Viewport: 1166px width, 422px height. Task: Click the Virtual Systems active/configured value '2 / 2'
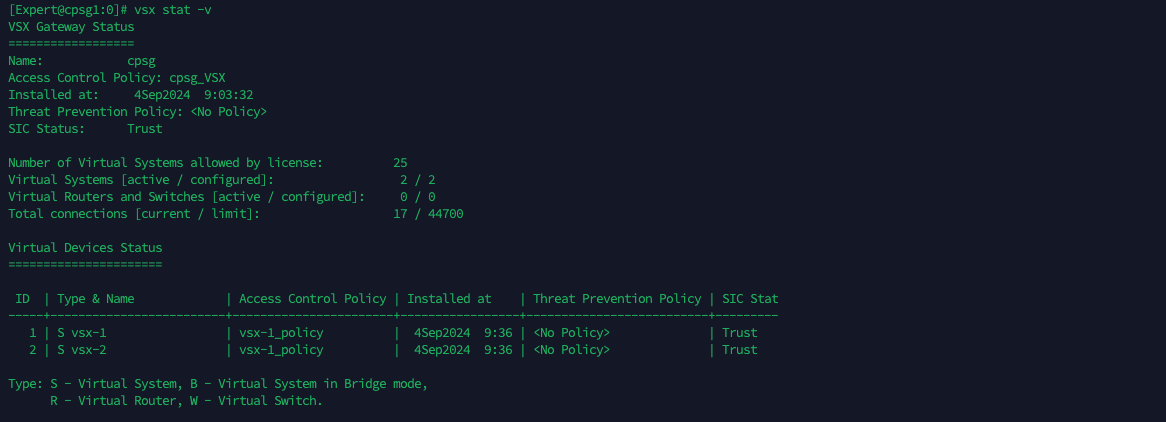coord(417,180)
